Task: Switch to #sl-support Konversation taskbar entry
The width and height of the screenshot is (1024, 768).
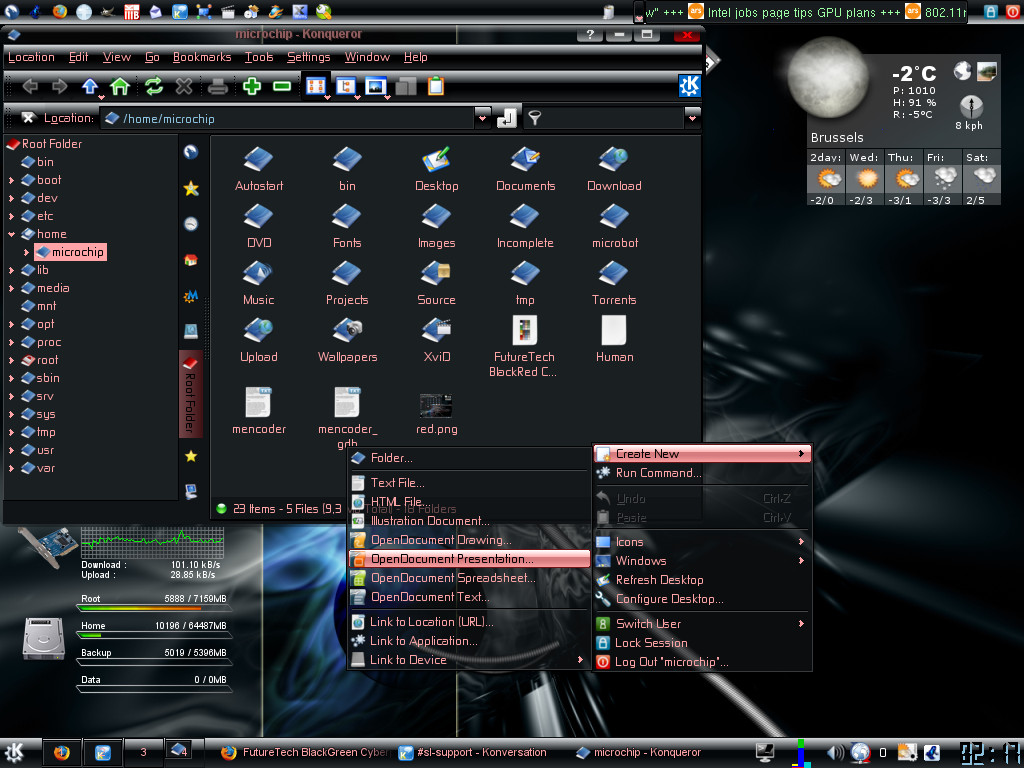Action: 473,752
